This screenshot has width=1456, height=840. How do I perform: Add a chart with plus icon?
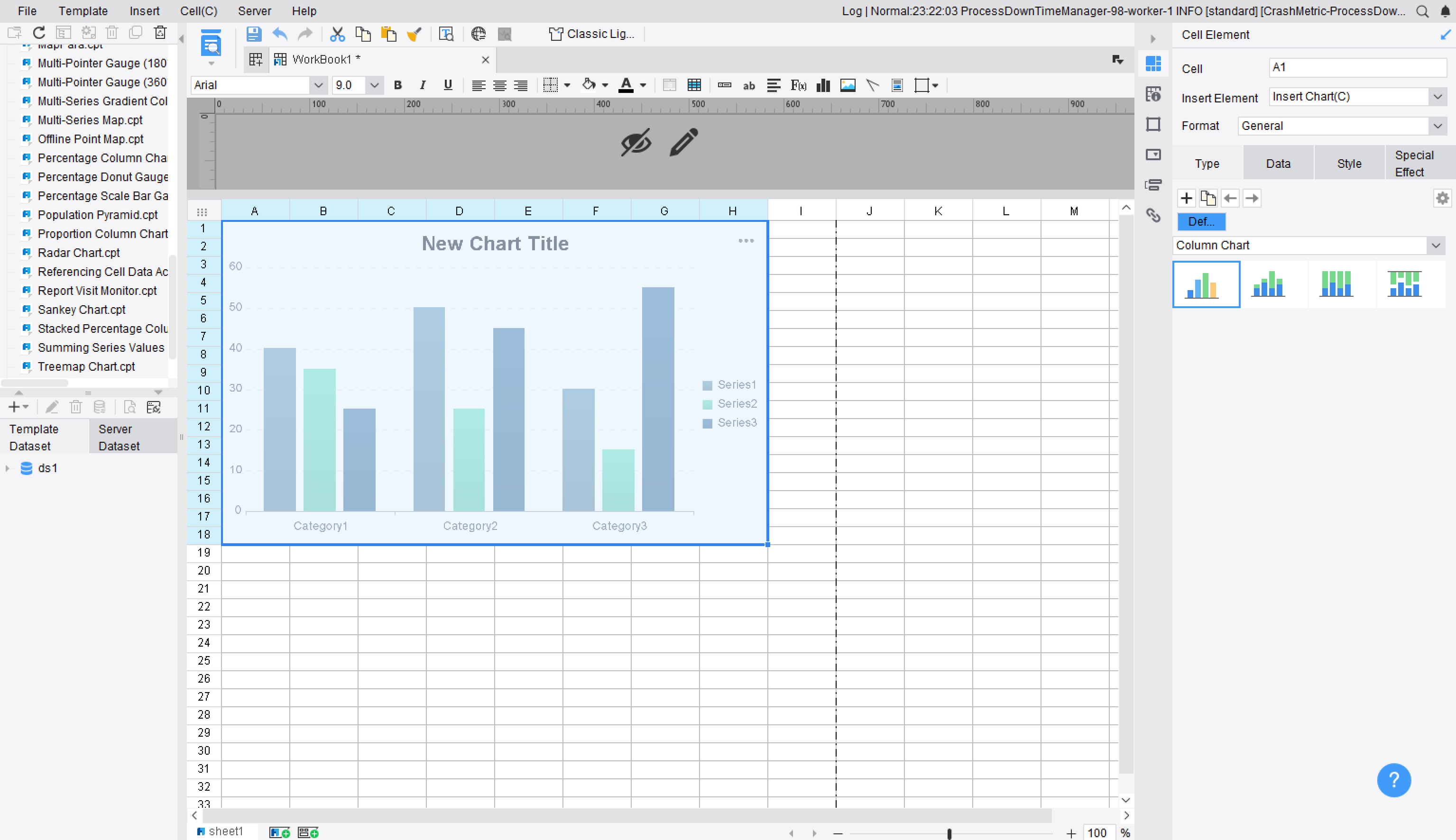1187,199
